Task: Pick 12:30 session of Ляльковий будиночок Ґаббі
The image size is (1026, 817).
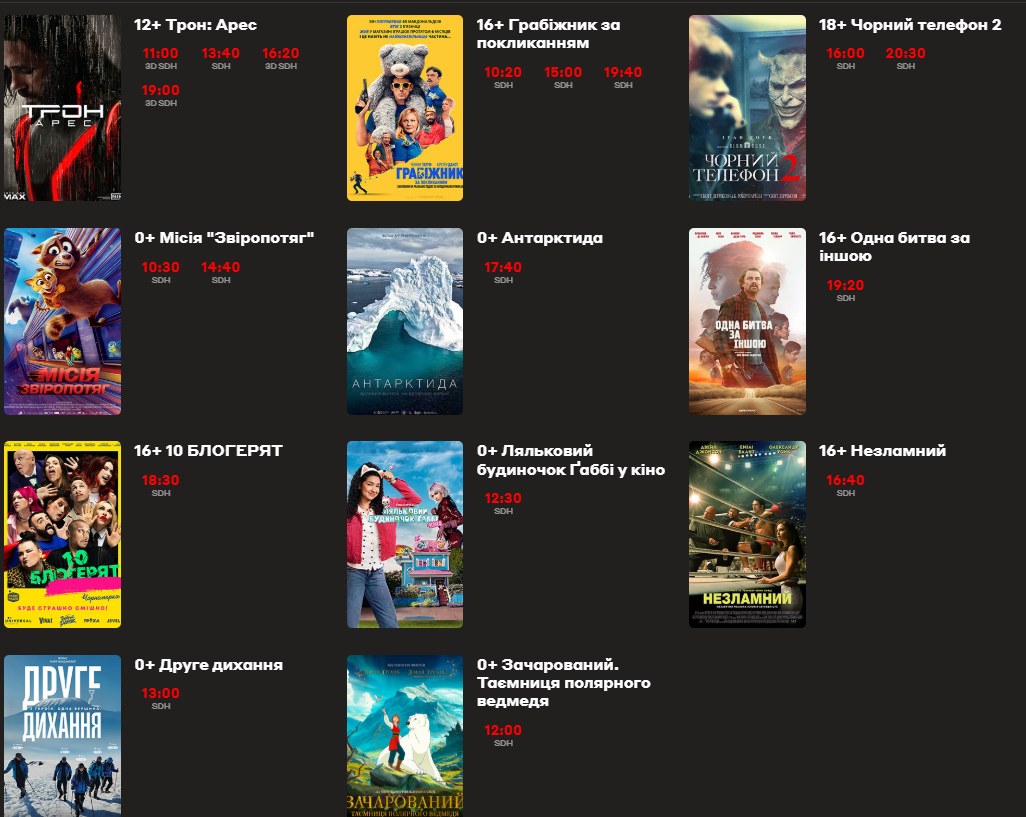Action: (503, 499)
